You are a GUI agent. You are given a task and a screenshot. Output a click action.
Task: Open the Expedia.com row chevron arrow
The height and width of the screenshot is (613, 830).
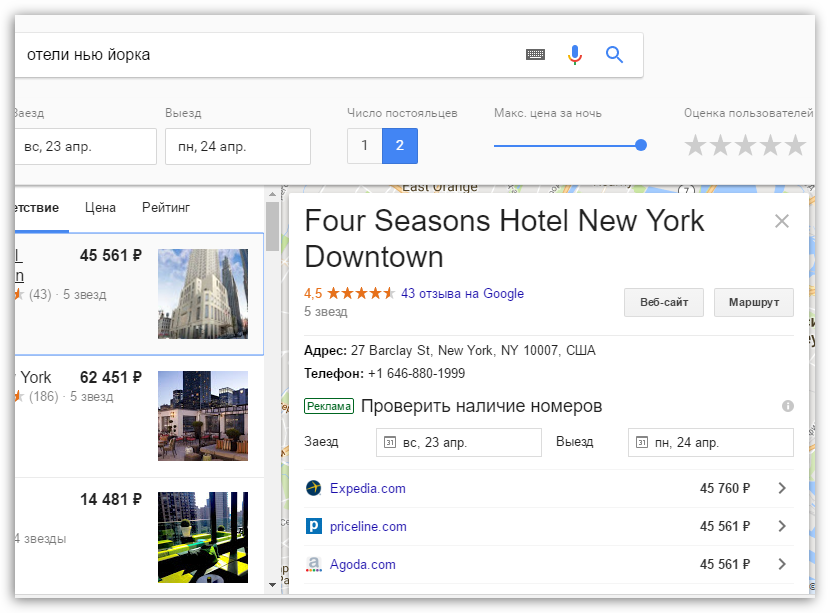click(x=782, y=488)
